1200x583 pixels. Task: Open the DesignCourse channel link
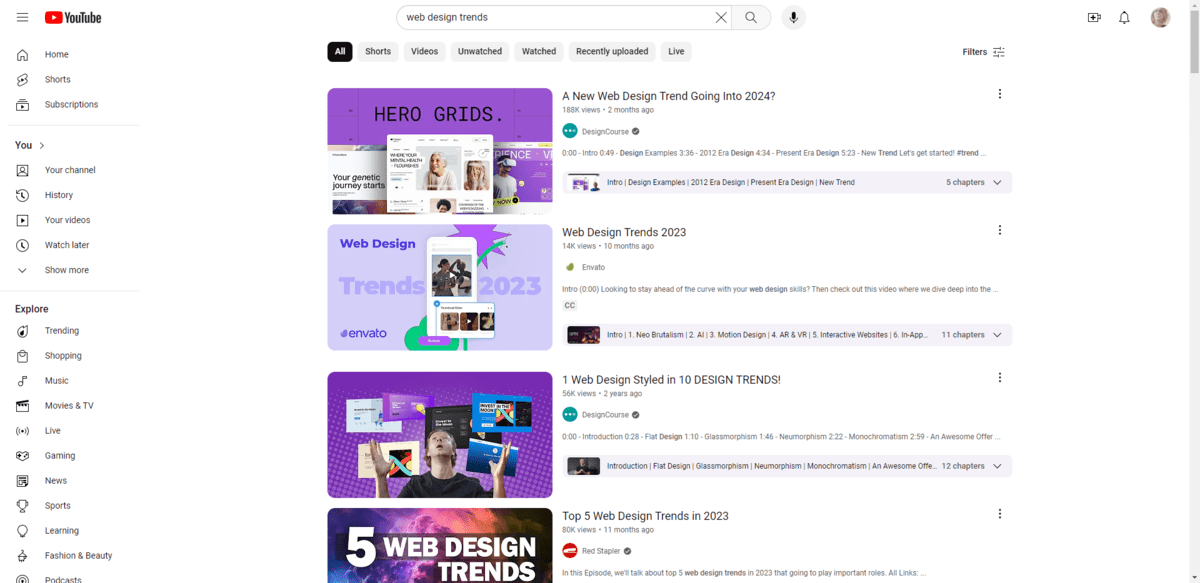click(605, 131)
